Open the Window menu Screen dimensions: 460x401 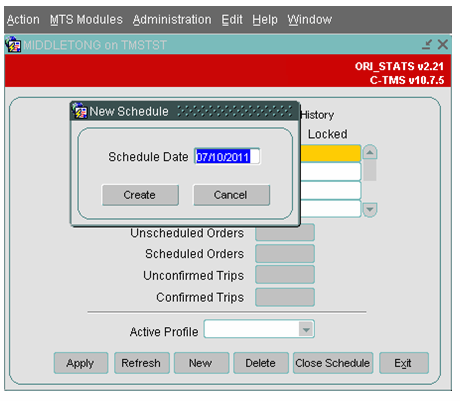[310, 20]
